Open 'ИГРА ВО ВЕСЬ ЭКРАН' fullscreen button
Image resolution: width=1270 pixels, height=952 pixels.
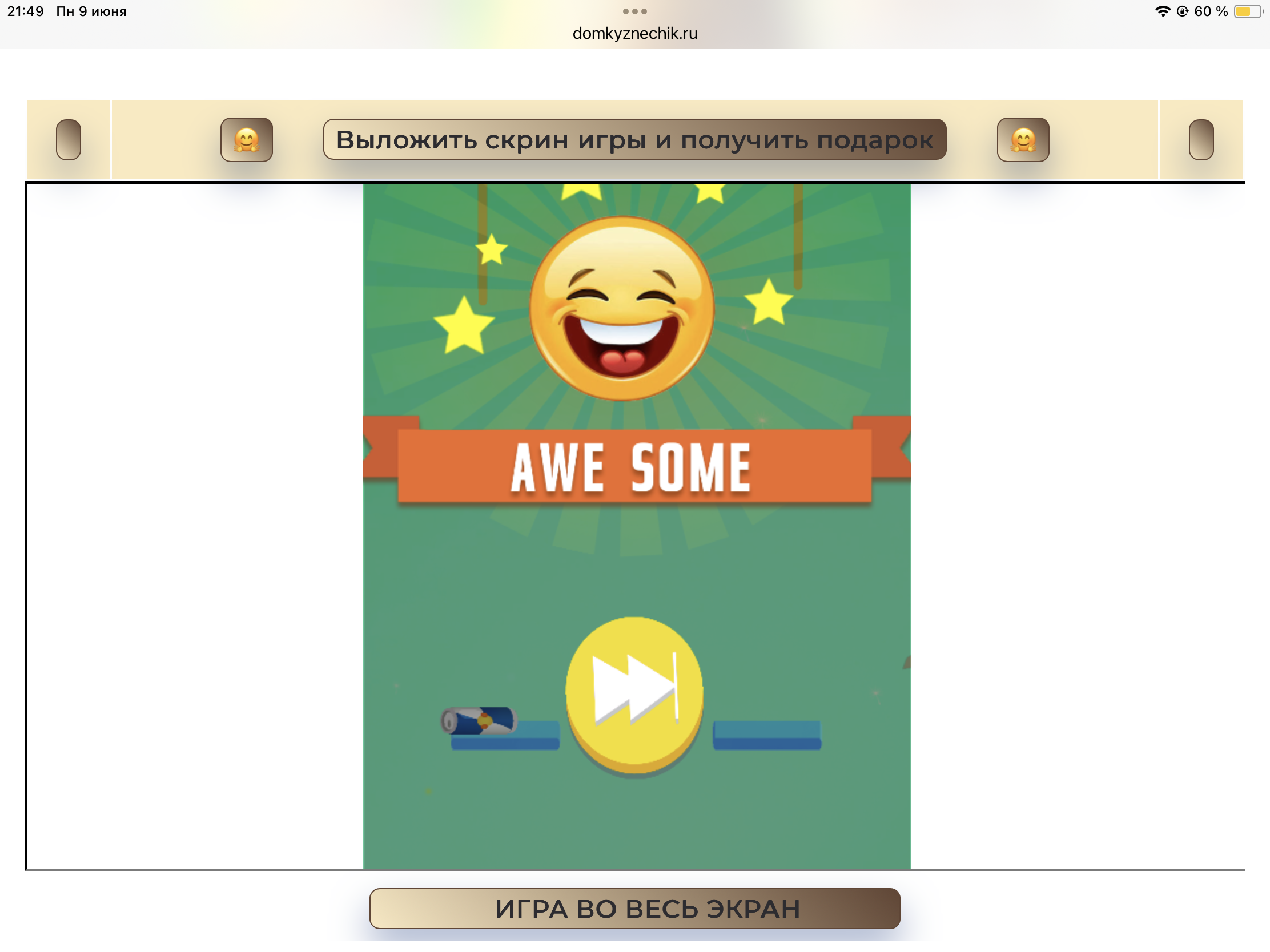click(x=634, y=909)
